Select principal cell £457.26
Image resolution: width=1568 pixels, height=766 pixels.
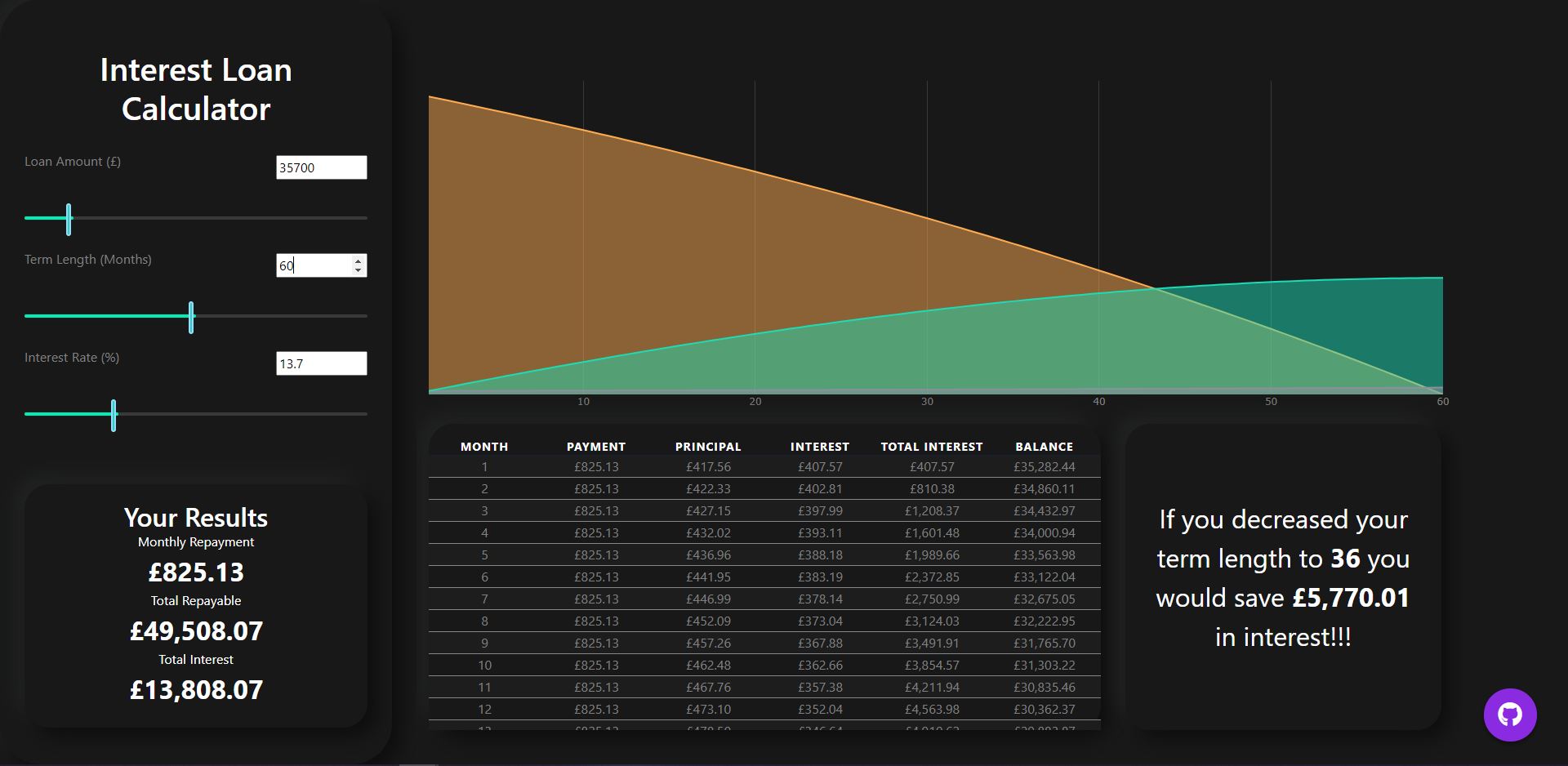pos(708,644)
